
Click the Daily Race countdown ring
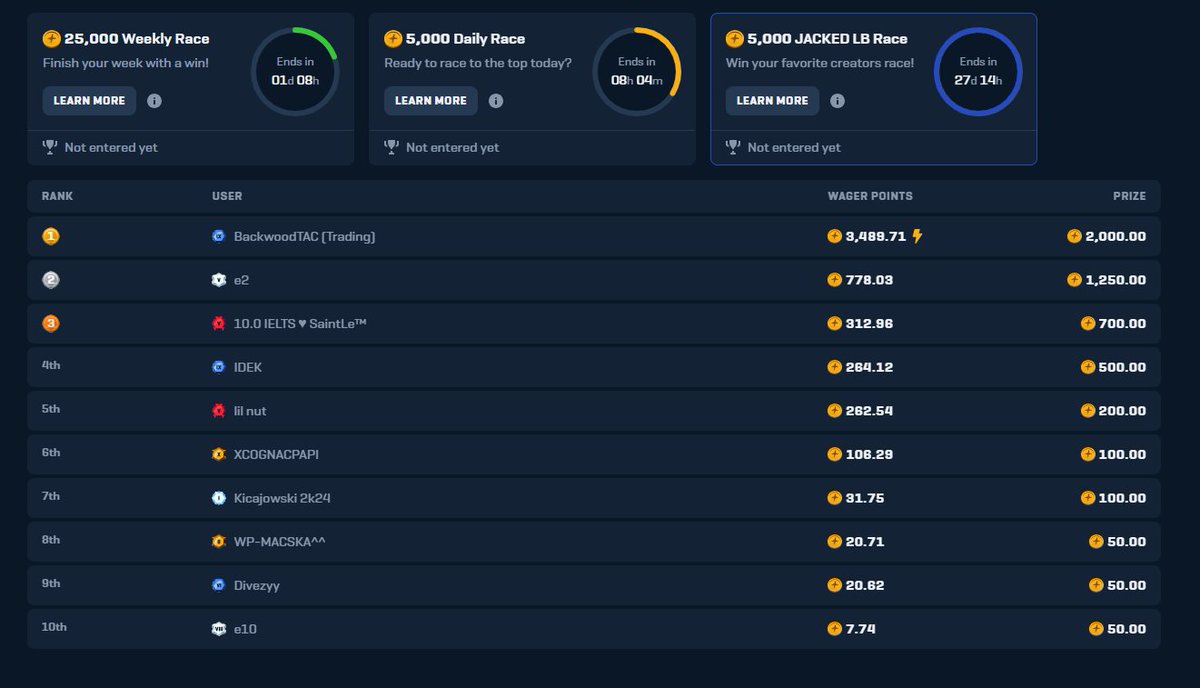pos(637,71)
